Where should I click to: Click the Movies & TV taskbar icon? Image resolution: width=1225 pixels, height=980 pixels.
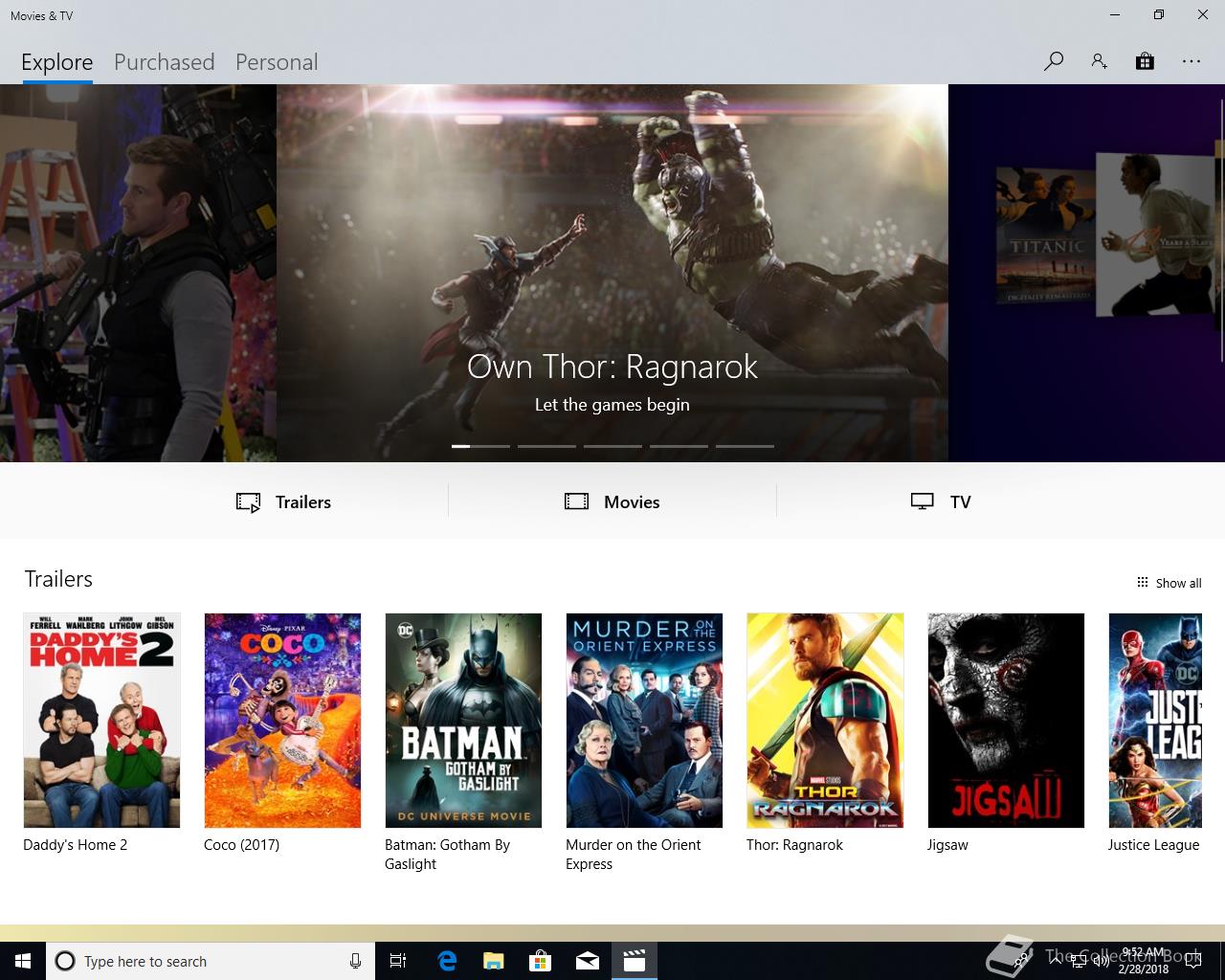click(x=635, y=961)
